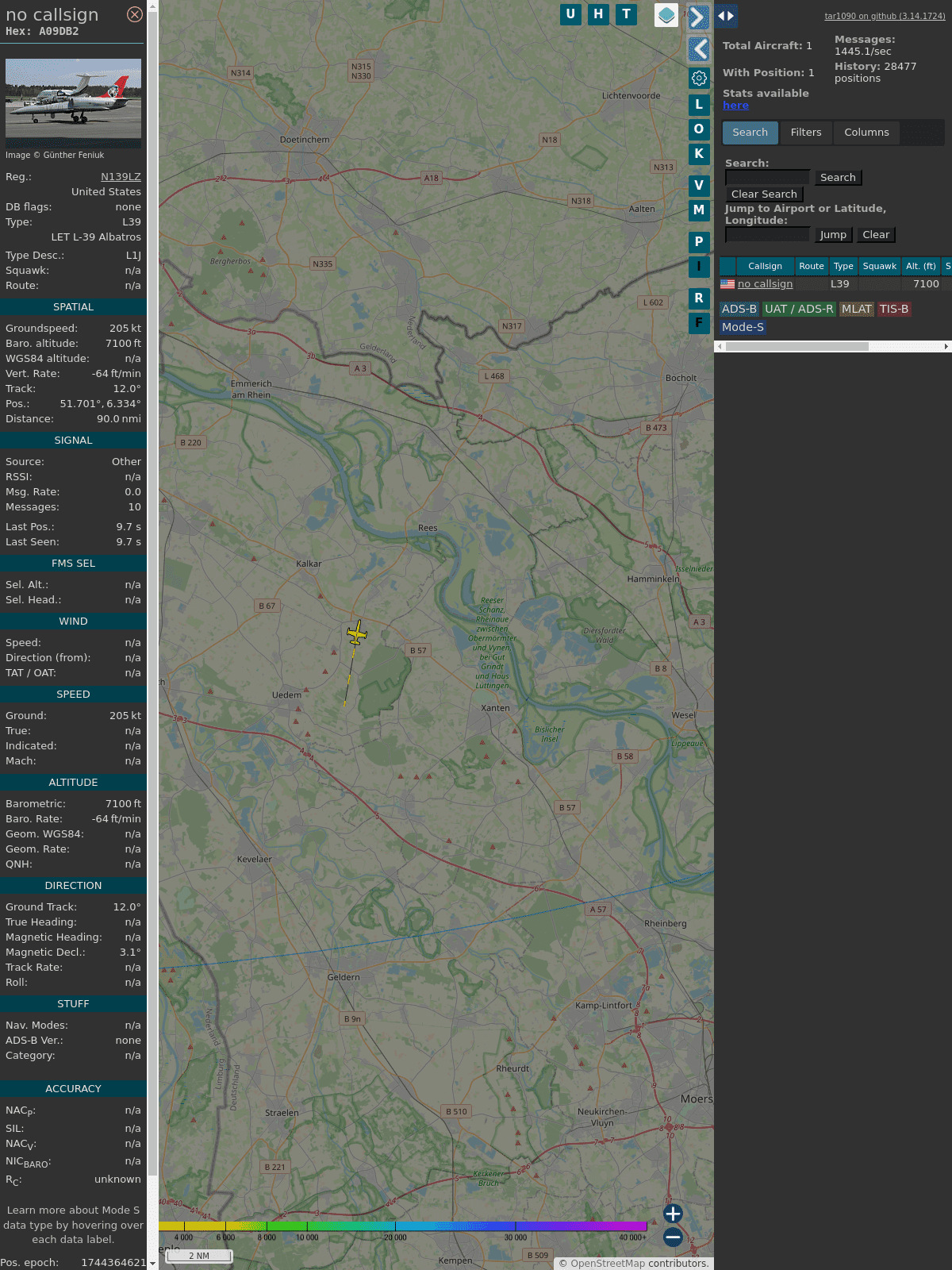Screen dimensions: 952x1270
Task: Toggle the O map option button
Action: coord(699,129)
